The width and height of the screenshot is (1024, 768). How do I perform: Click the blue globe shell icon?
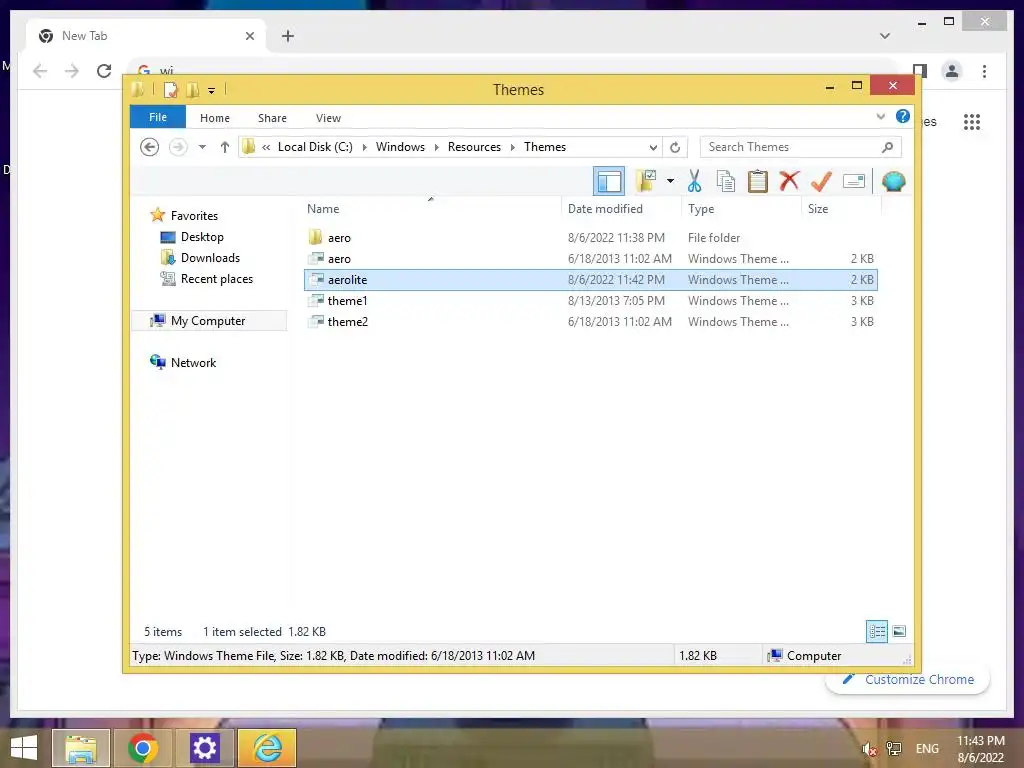(x=893, y=181)
